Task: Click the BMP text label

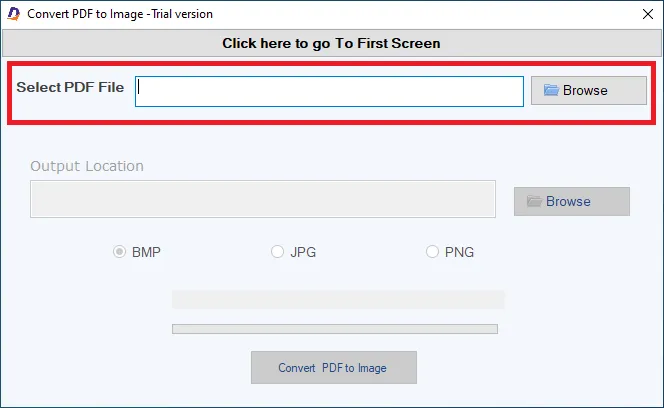Action: point(146,252)
